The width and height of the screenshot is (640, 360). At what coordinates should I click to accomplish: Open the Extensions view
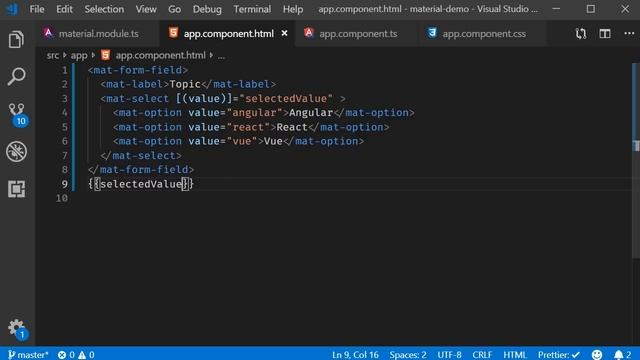click(x=16, y=189)
